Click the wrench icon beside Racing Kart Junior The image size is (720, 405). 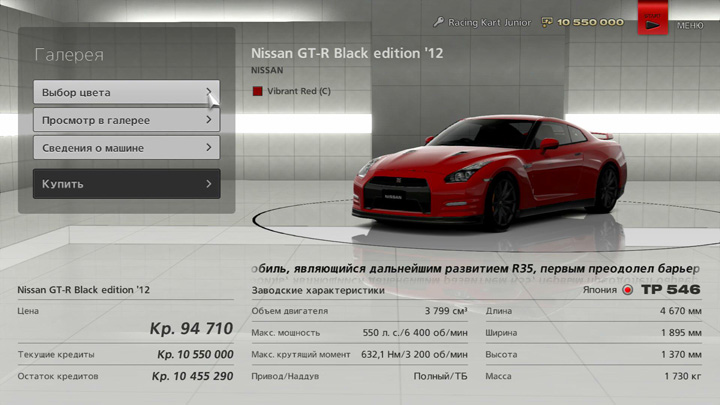438,22
